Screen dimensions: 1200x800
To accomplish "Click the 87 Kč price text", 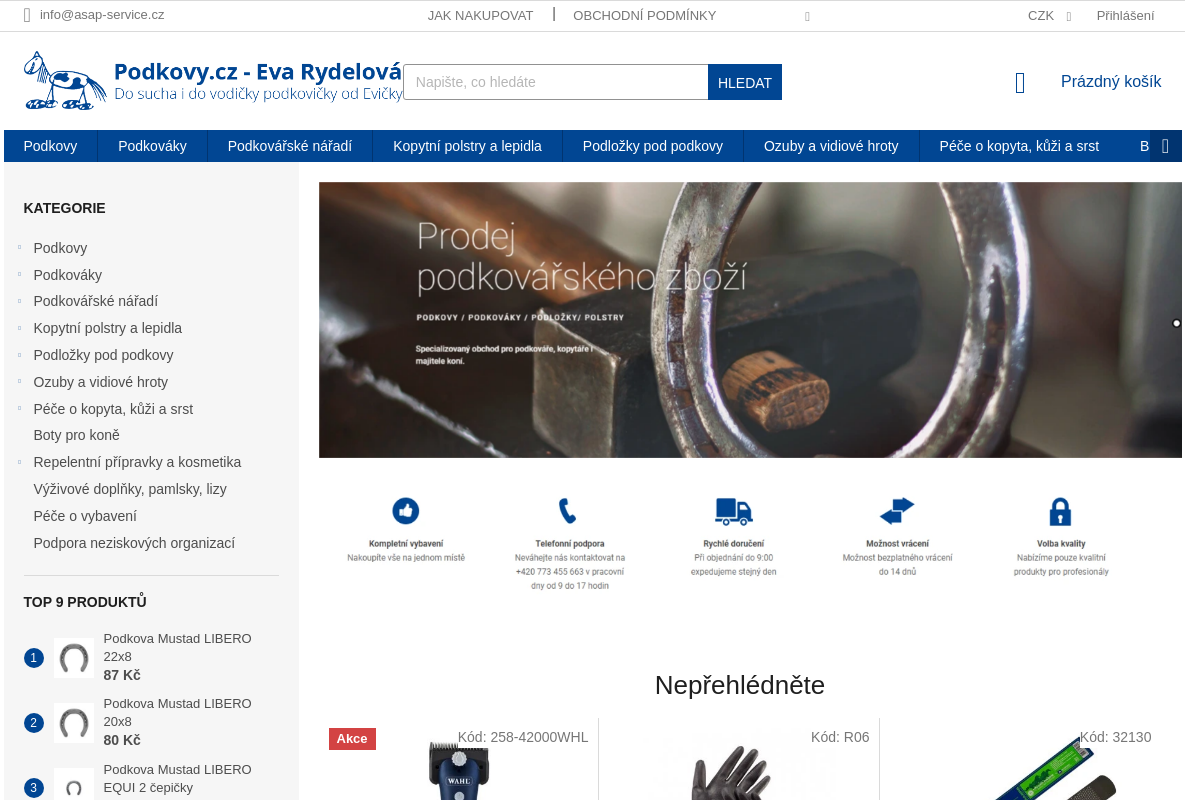I will [122, 675].
